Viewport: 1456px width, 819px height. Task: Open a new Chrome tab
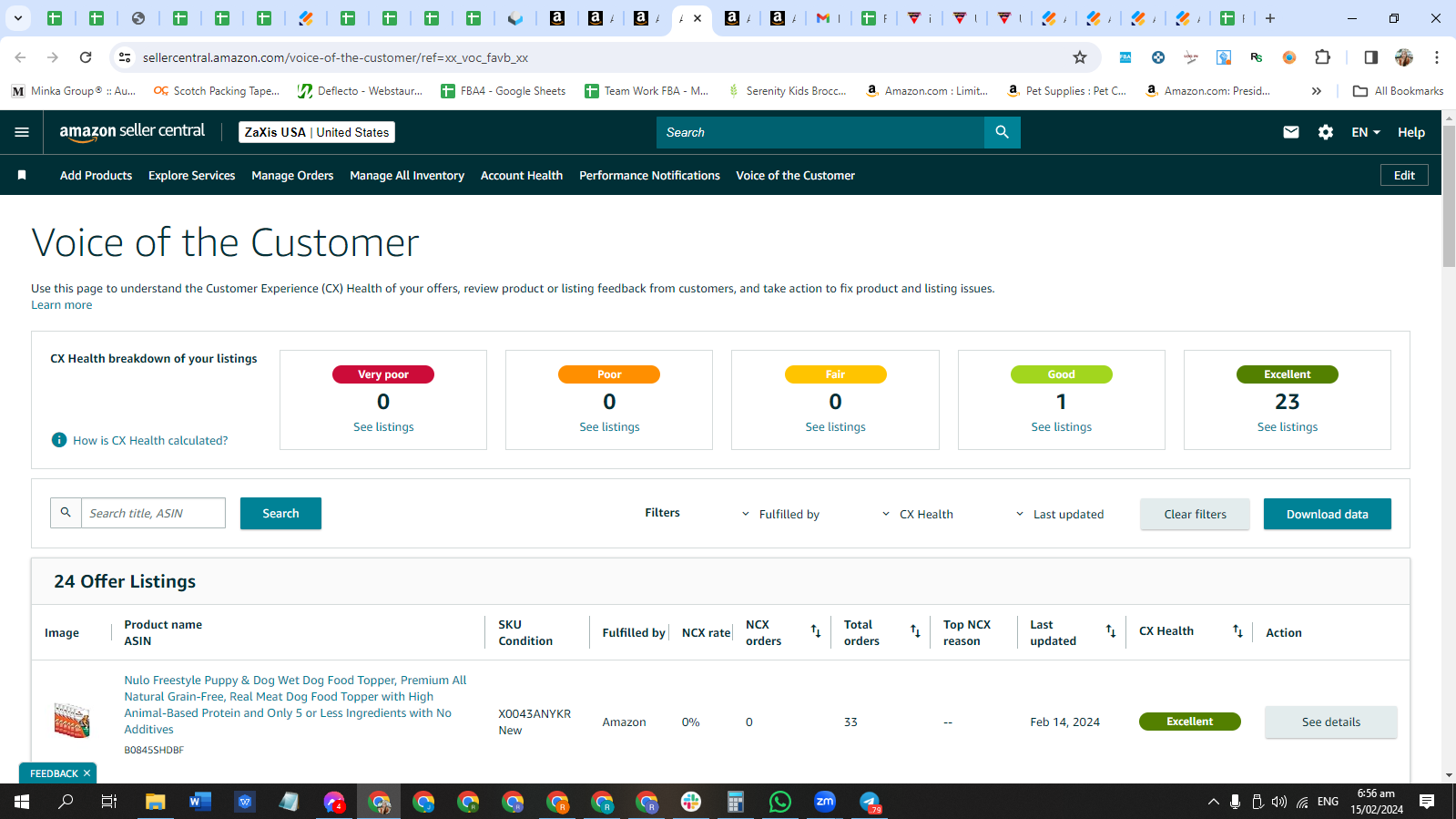click(1270, 18)
